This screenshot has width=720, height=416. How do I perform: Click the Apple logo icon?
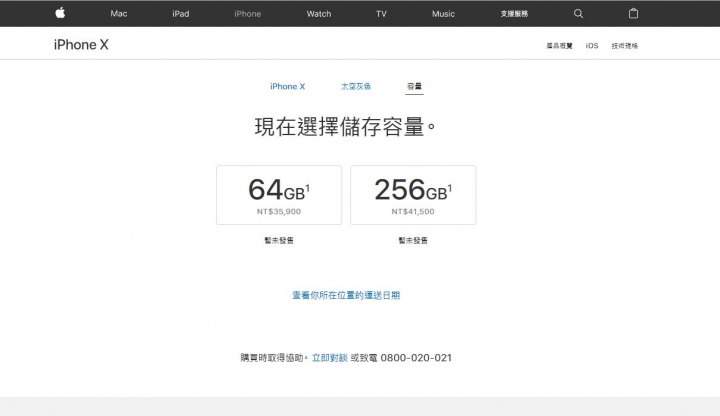click(60, 13)
